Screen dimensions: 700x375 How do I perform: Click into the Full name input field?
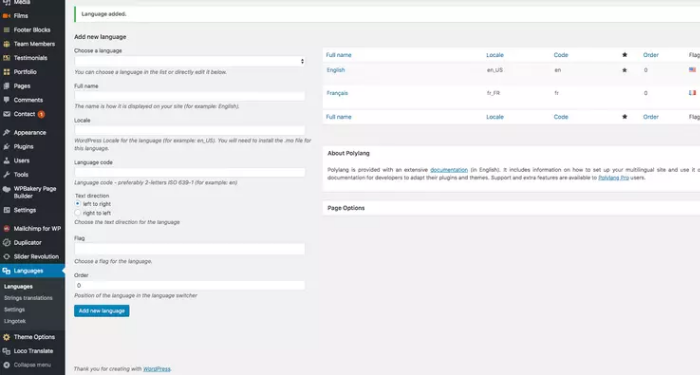click(190, 96)
